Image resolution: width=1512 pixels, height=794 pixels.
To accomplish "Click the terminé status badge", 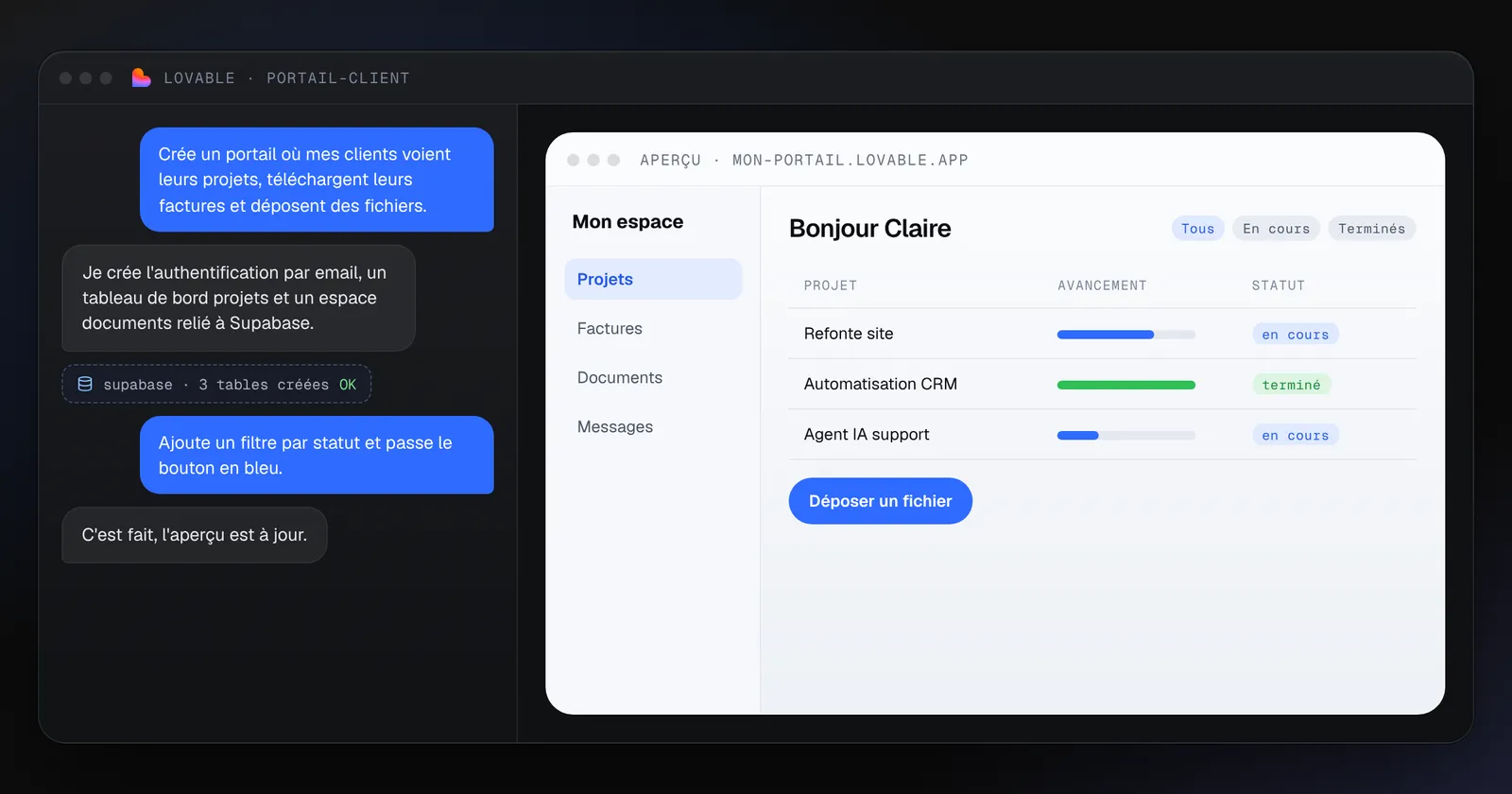I will tap(1291, 385).
